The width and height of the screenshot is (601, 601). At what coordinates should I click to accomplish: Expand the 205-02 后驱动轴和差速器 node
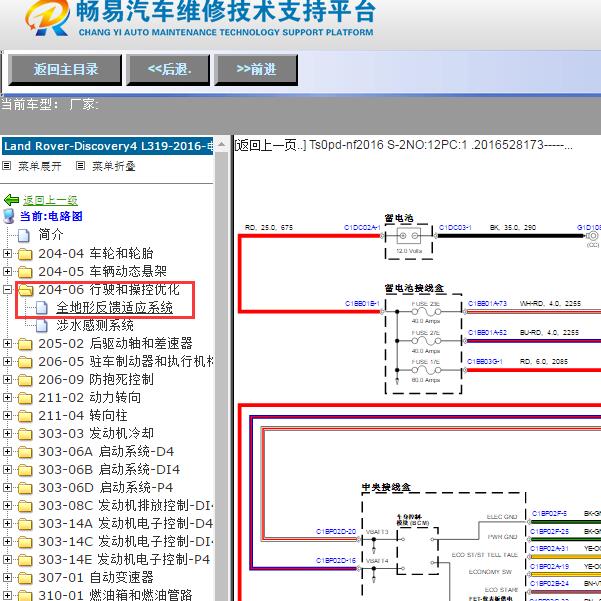tap(7, 343)
